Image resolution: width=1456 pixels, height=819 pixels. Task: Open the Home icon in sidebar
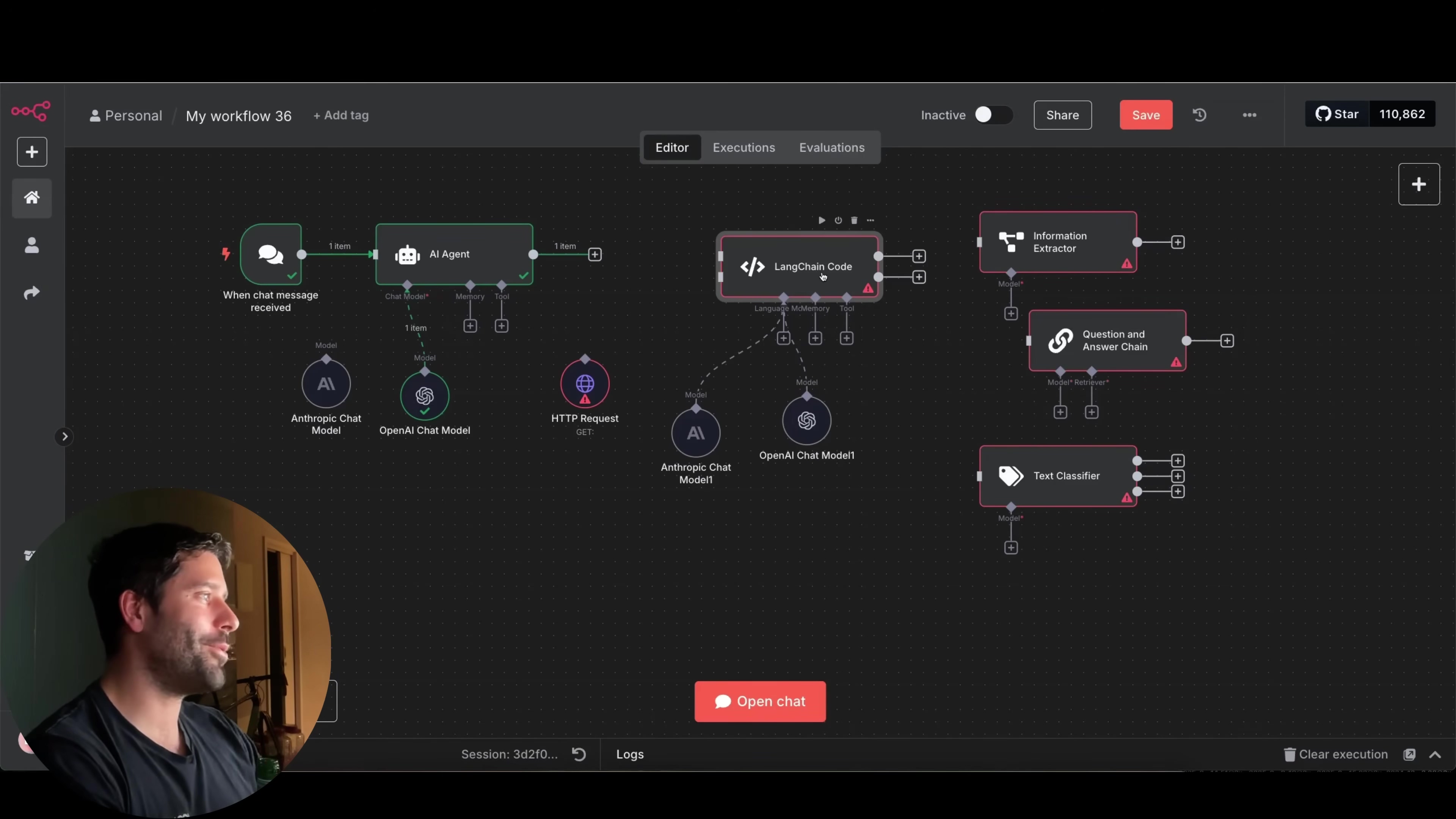[31, 198]
